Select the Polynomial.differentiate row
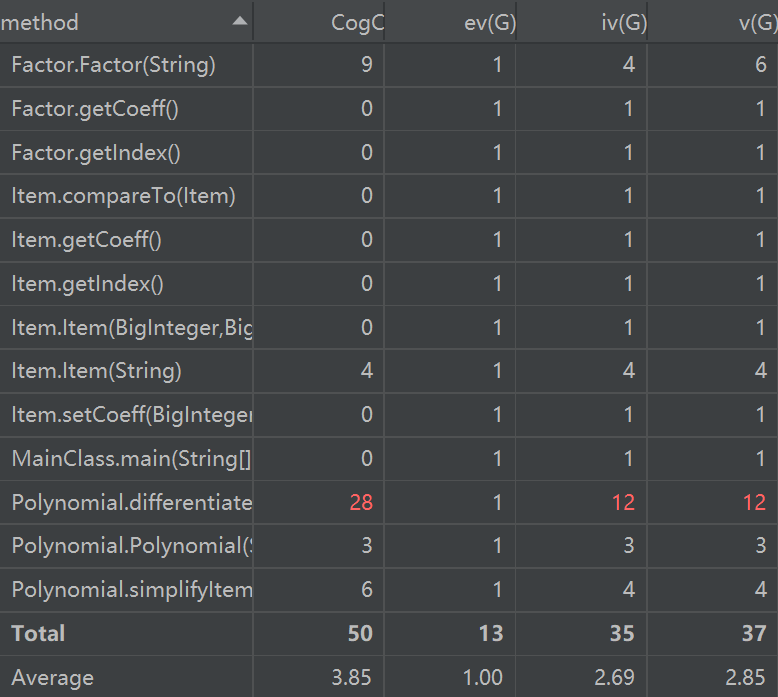 tap(389, 502)
